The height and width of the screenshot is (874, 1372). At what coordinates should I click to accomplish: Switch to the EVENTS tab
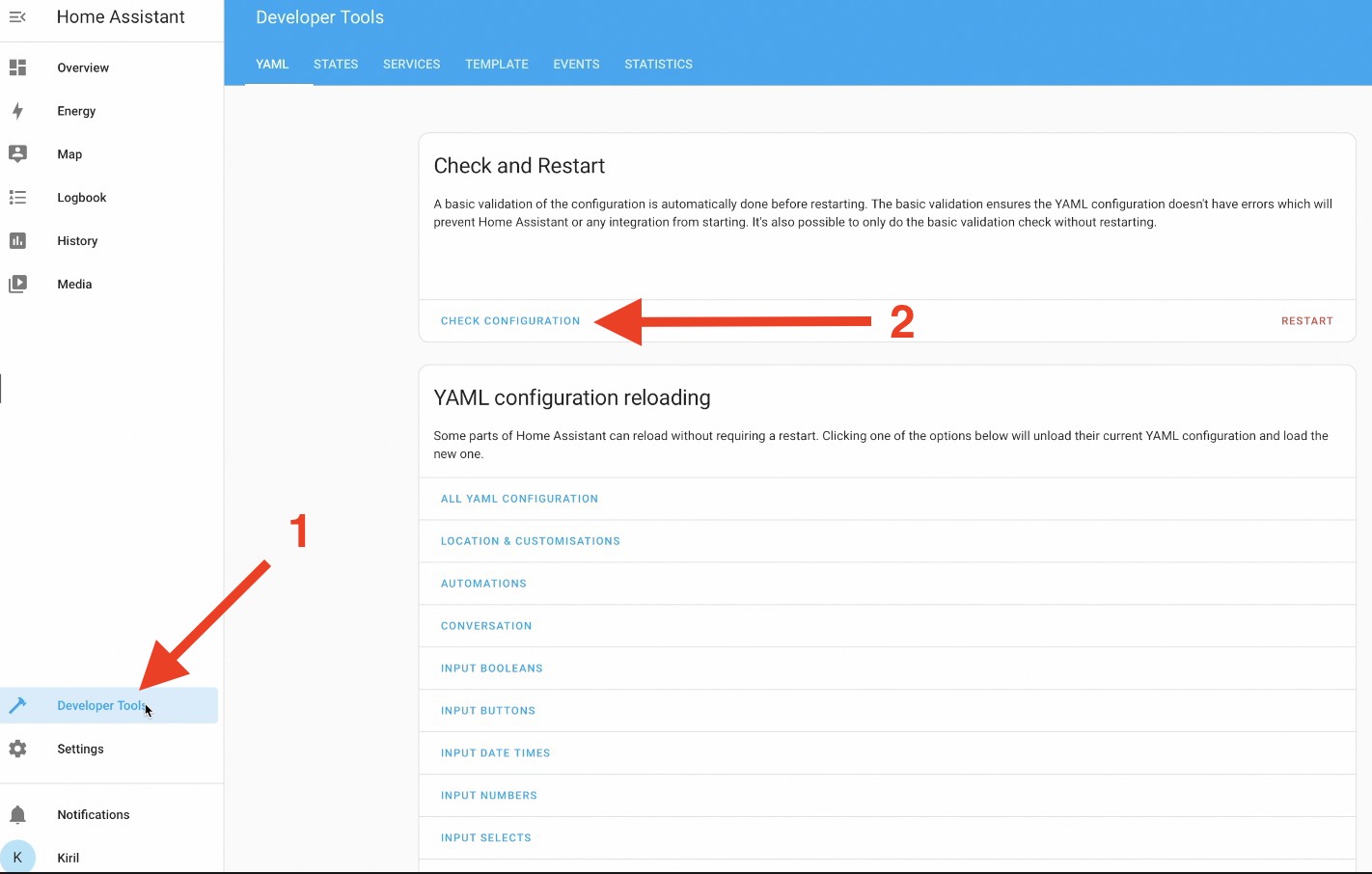[x=577, y=64]
